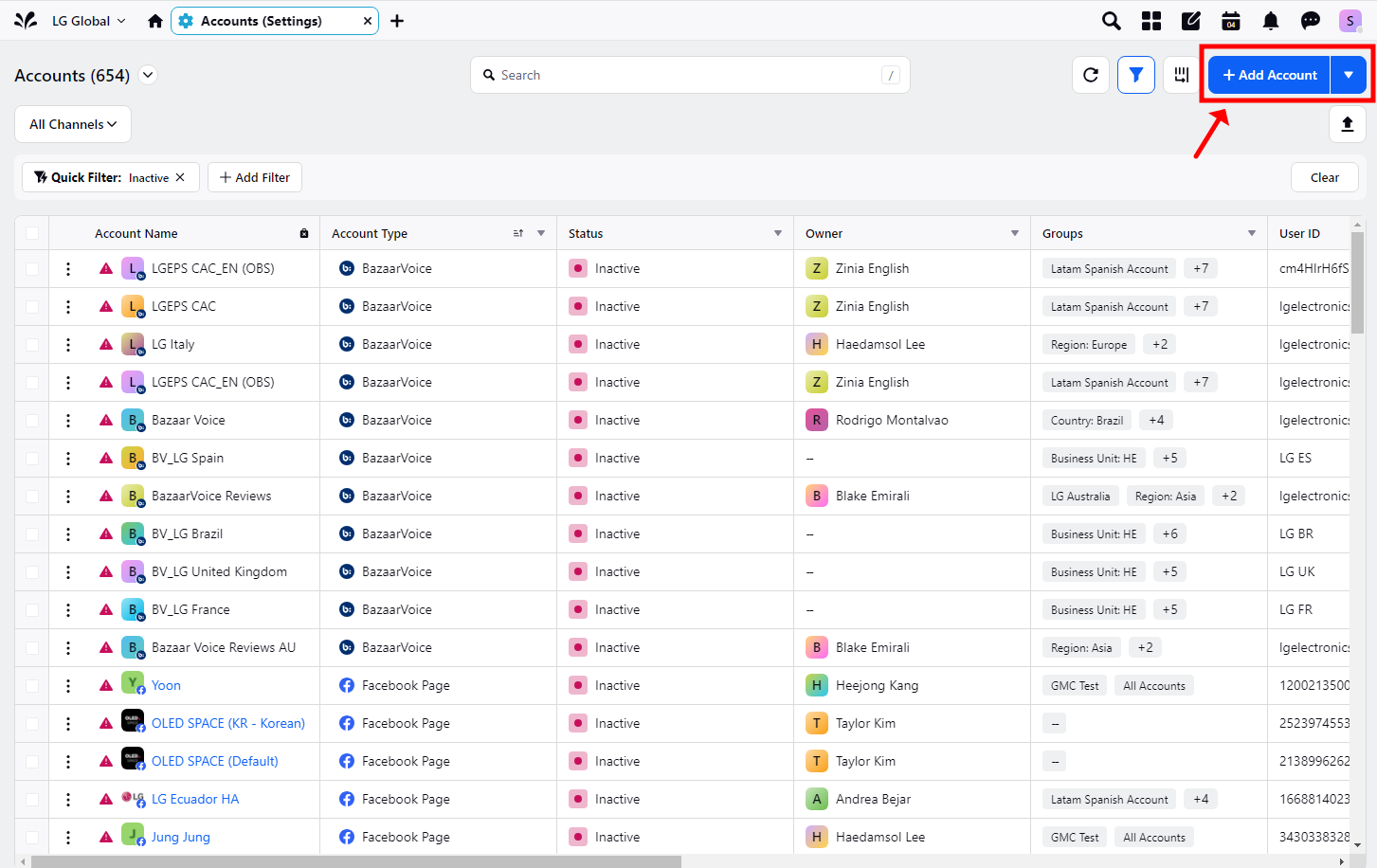Refresh the accounts list

click(x=1091, y=75)
